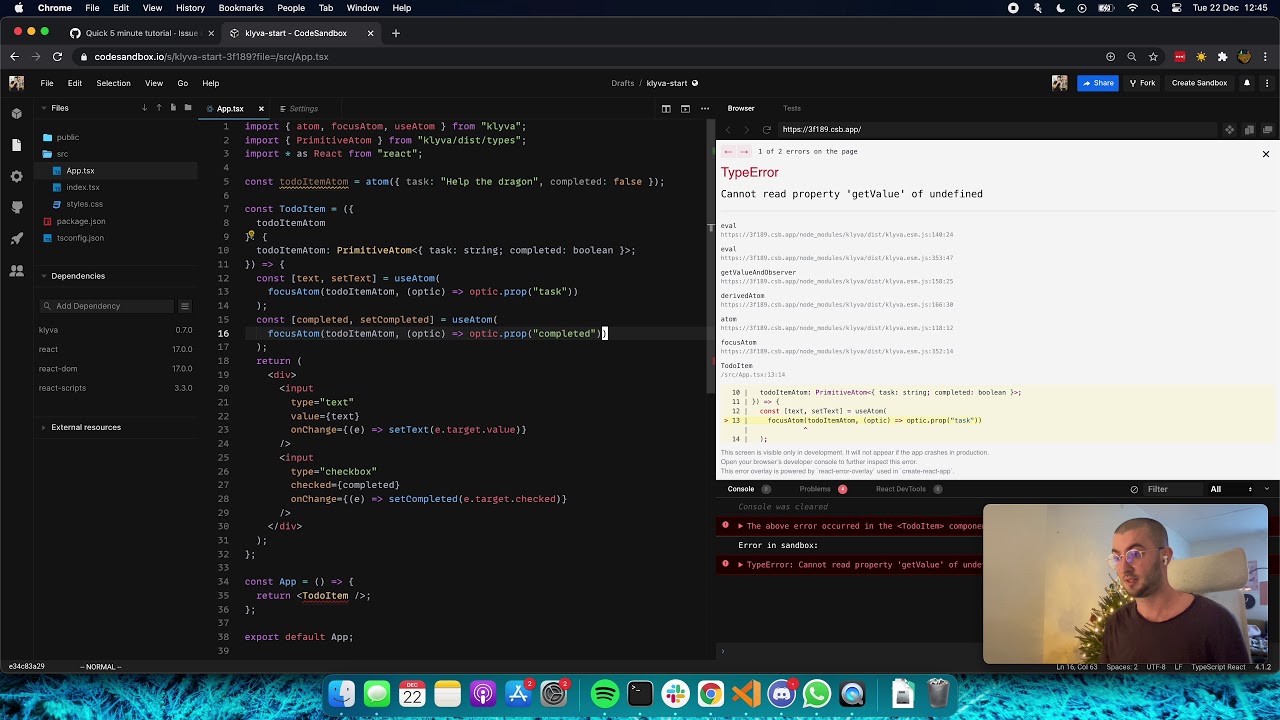Image resolution: width=1280 pixels, height=720 pixels.
Task: Open the editor more-options ellipsis menu
Action: pyautogui.click(x=705, y=108)
